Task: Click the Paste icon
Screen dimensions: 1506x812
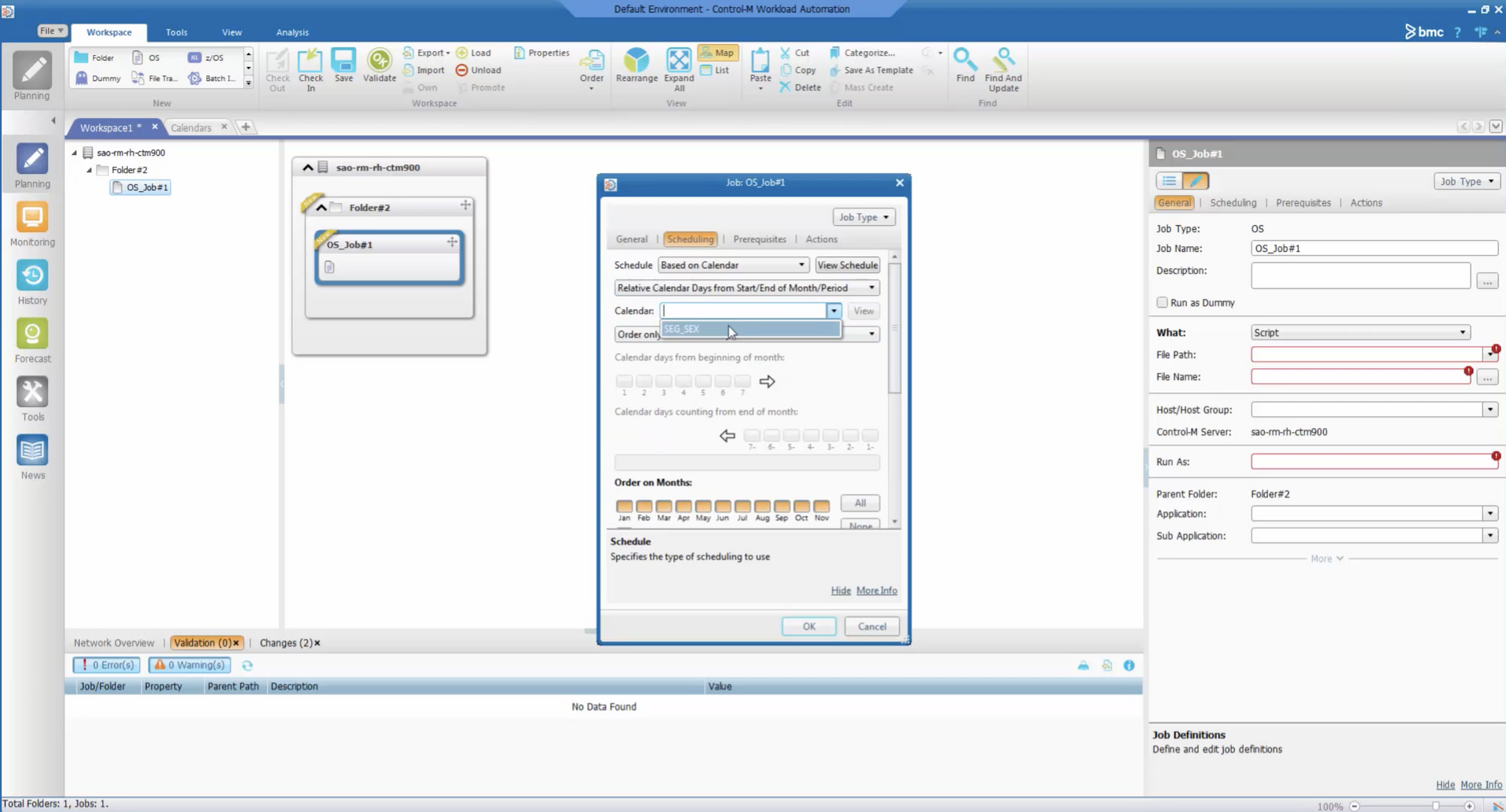Action: [760, 70]
